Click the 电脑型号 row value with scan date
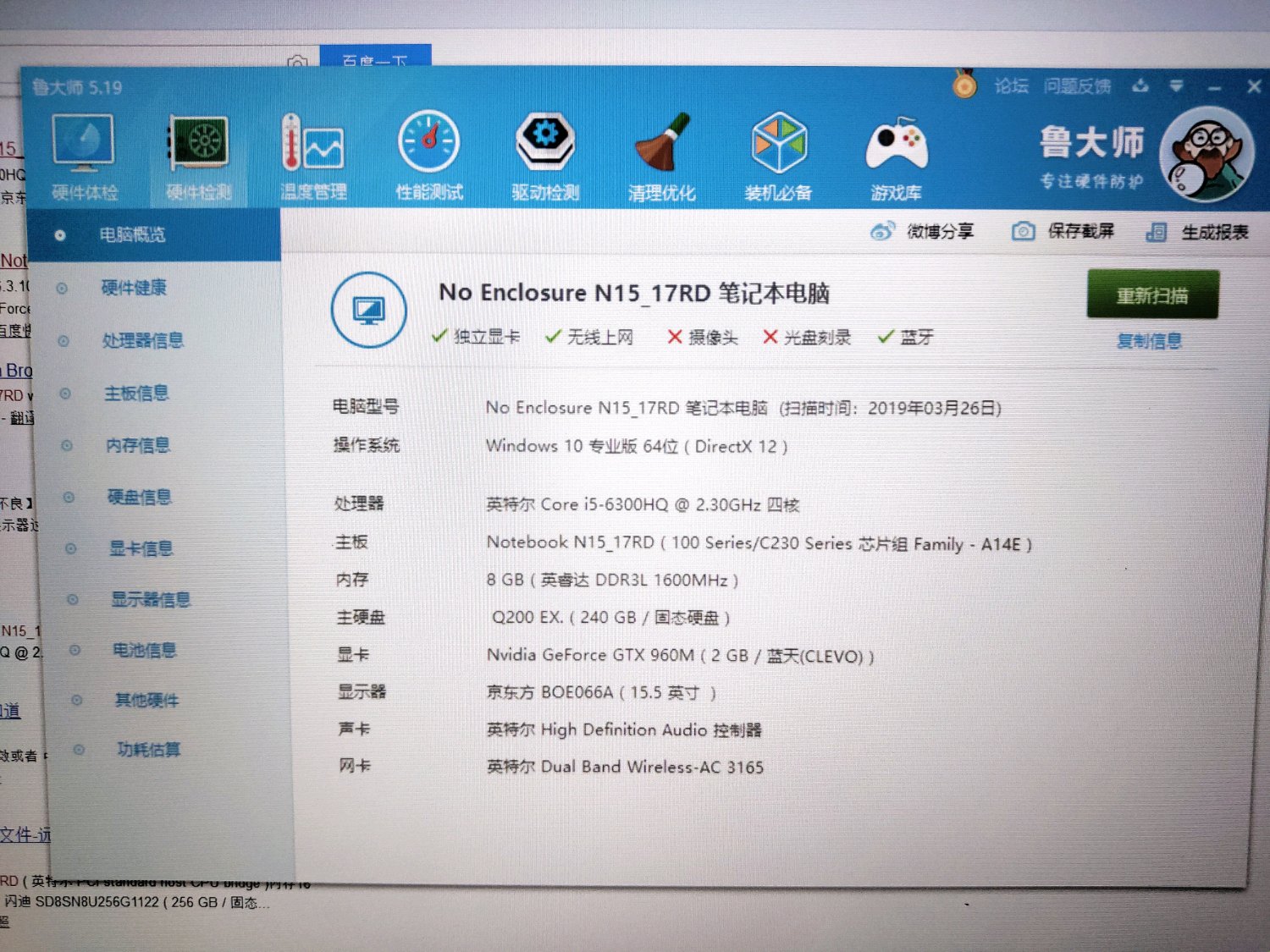Viewport: 1270px width, 952px height. coord(743,408)
